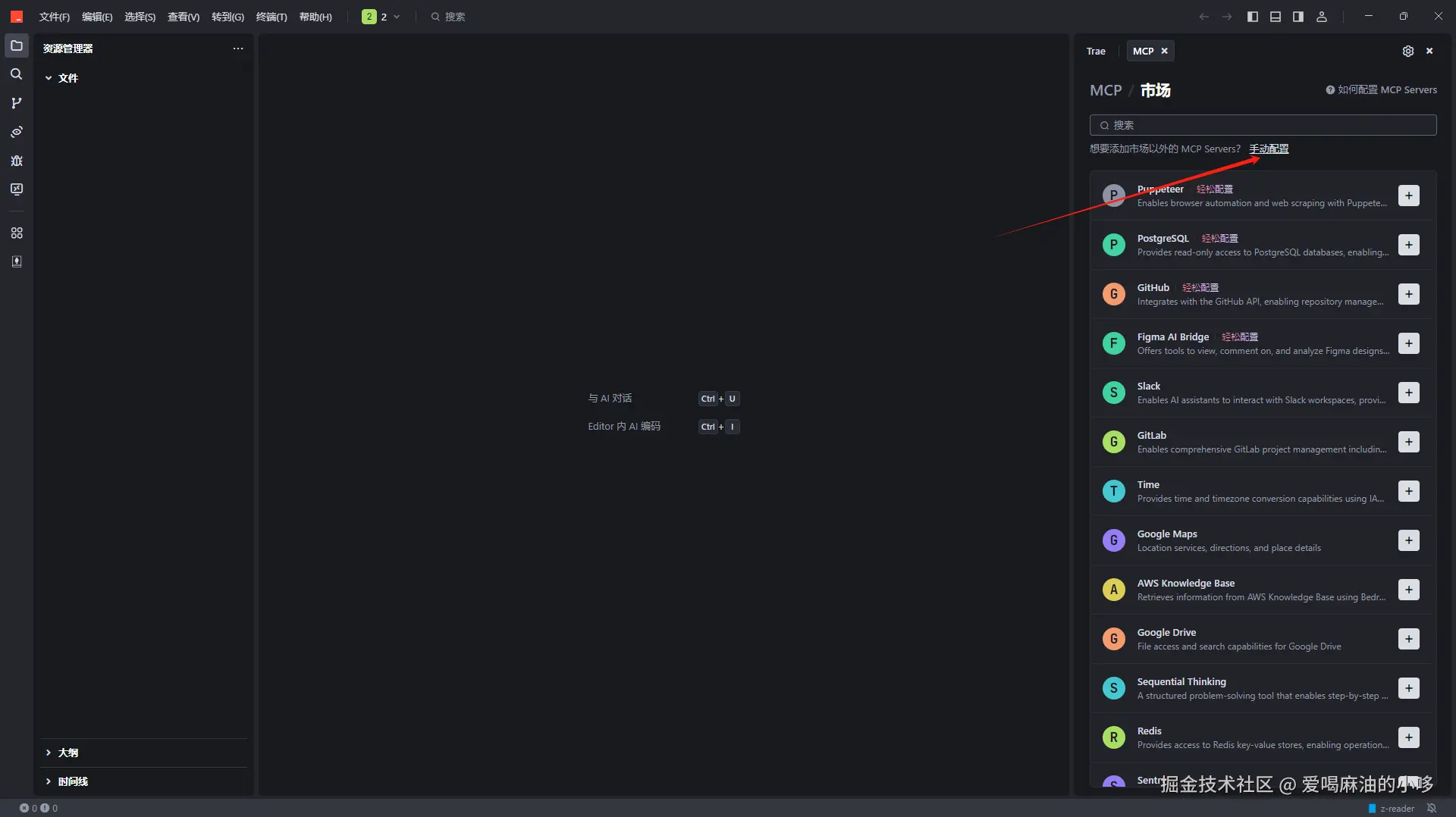The width and height of the screenshot is (1456, 817).
Task: Open 如何配置 MCP Servers help link
Action: coord(1381,89)
